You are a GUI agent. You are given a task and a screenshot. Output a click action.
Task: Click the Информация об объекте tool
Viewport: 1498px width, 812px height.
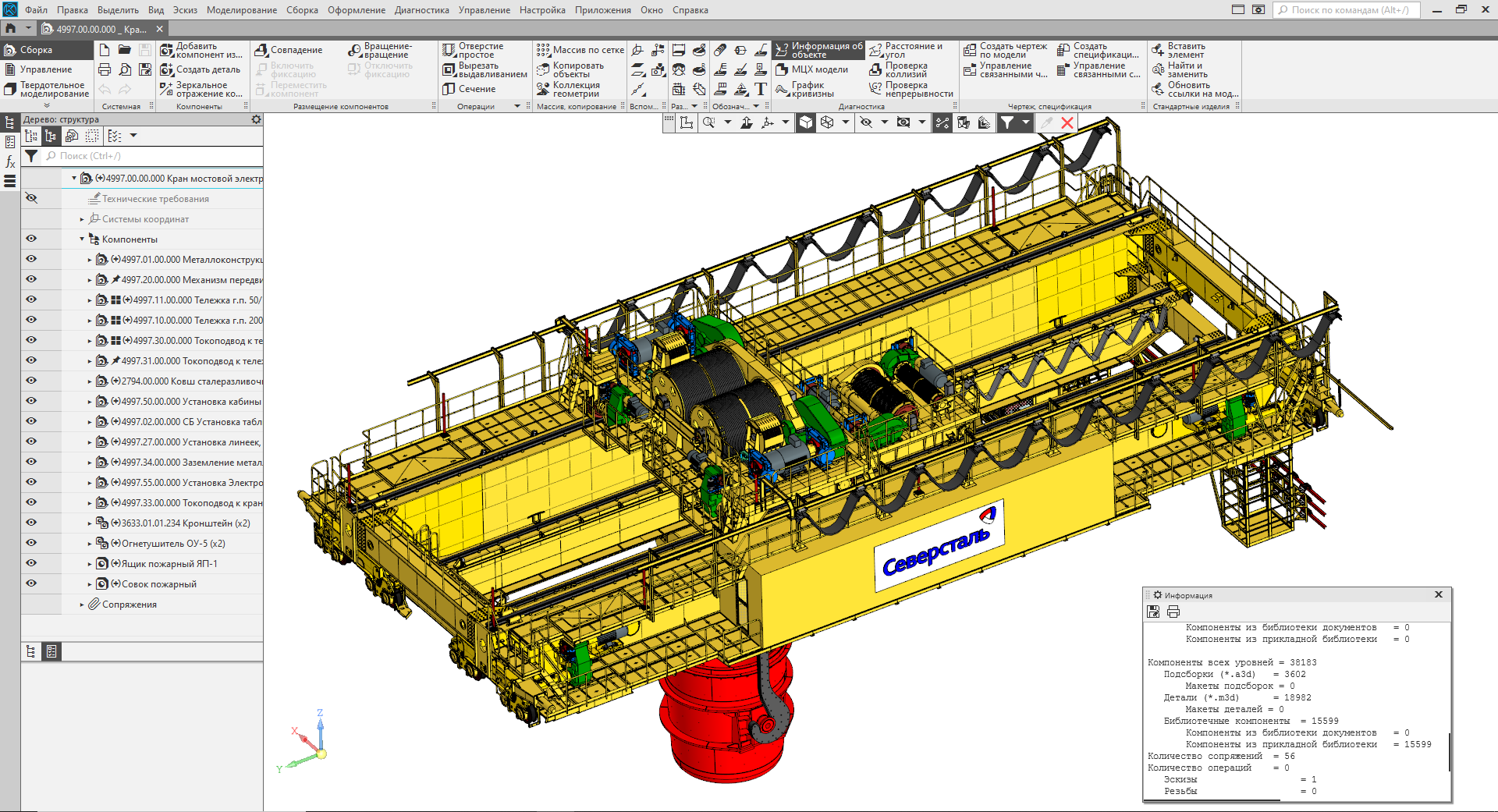pyautogui.click(x=818, y=50)
